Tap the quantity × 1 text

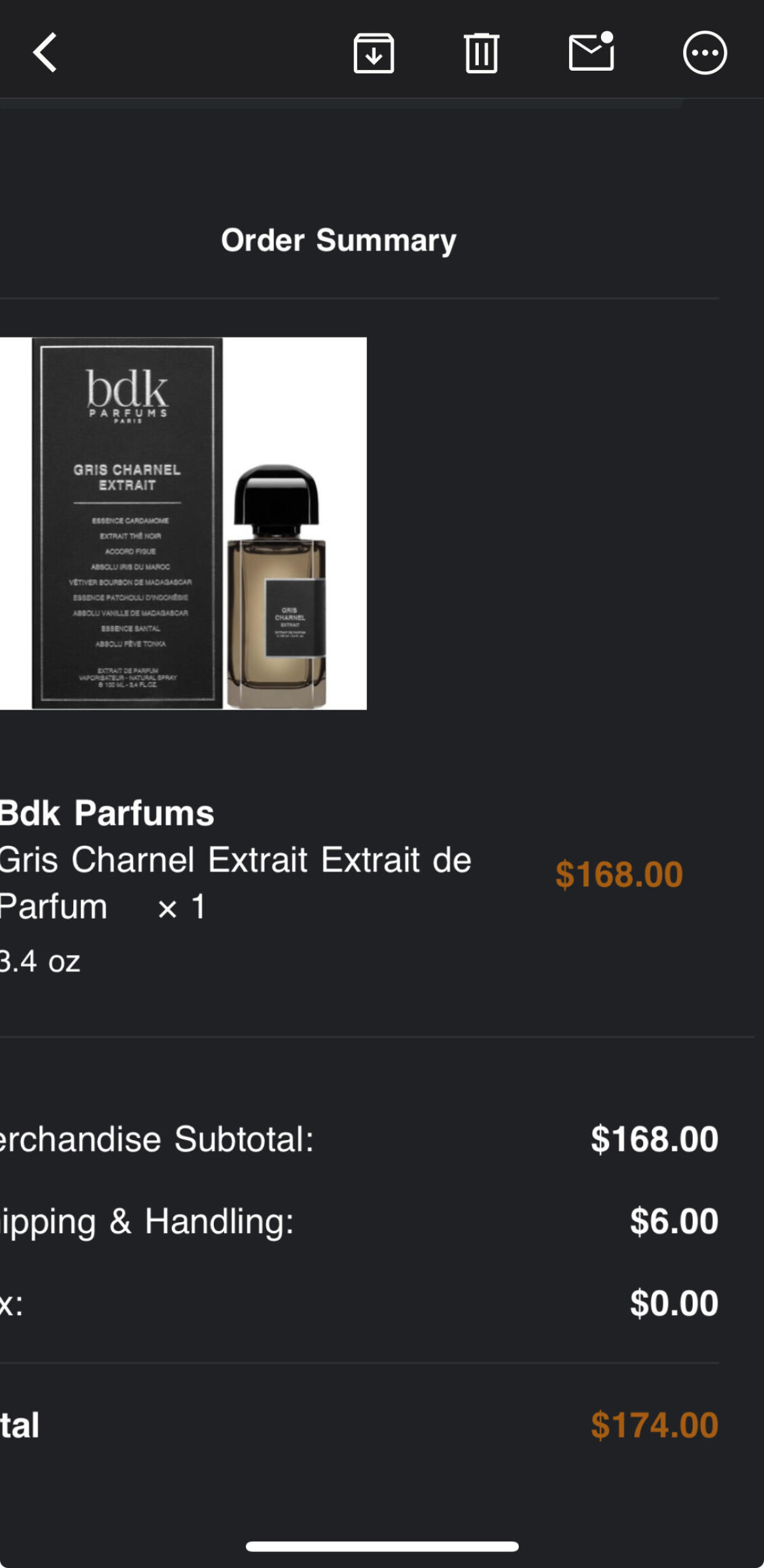click(181, 906)
